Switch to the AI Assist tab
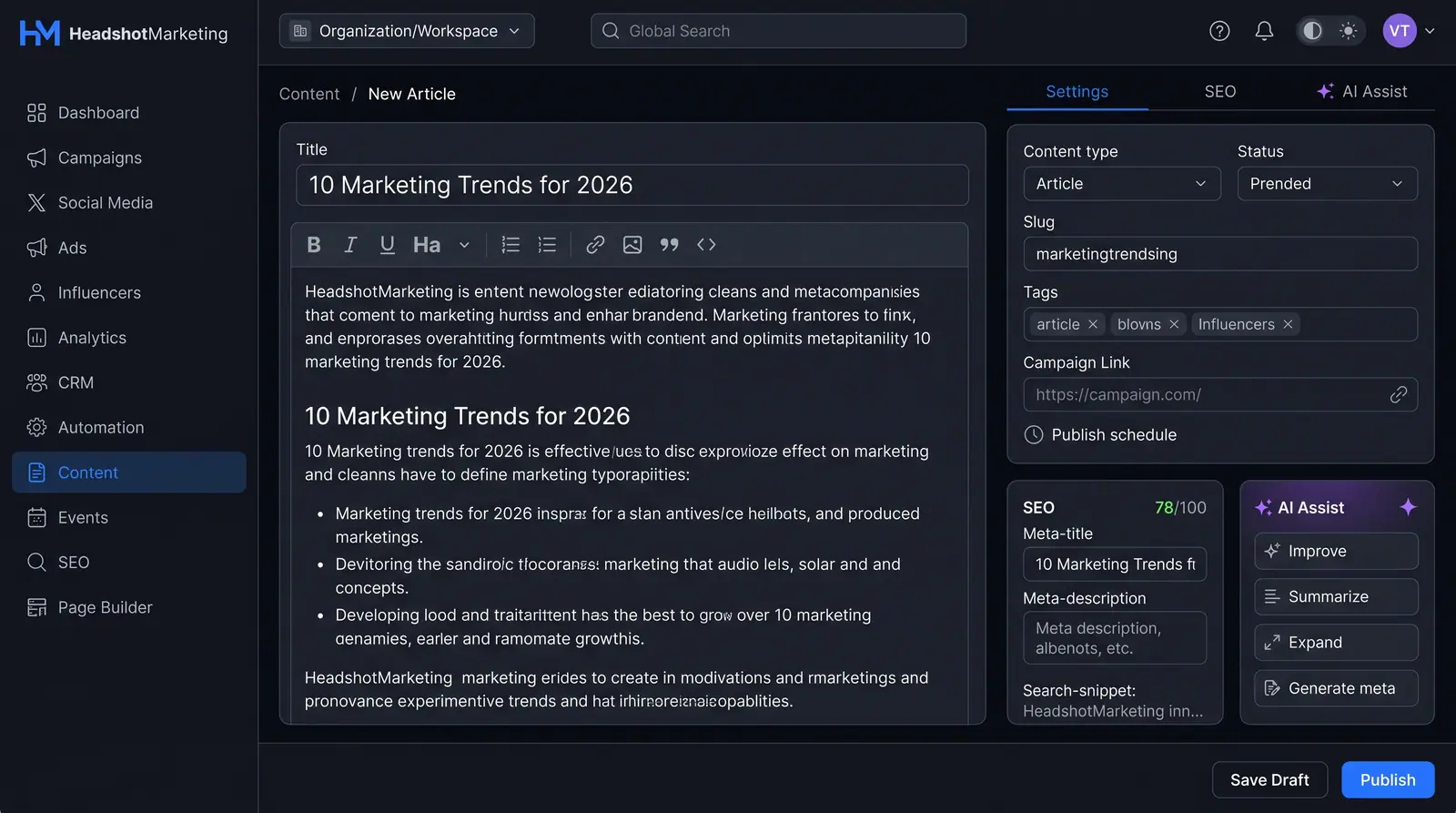The image size is (1456, 813). point(1362,91)
